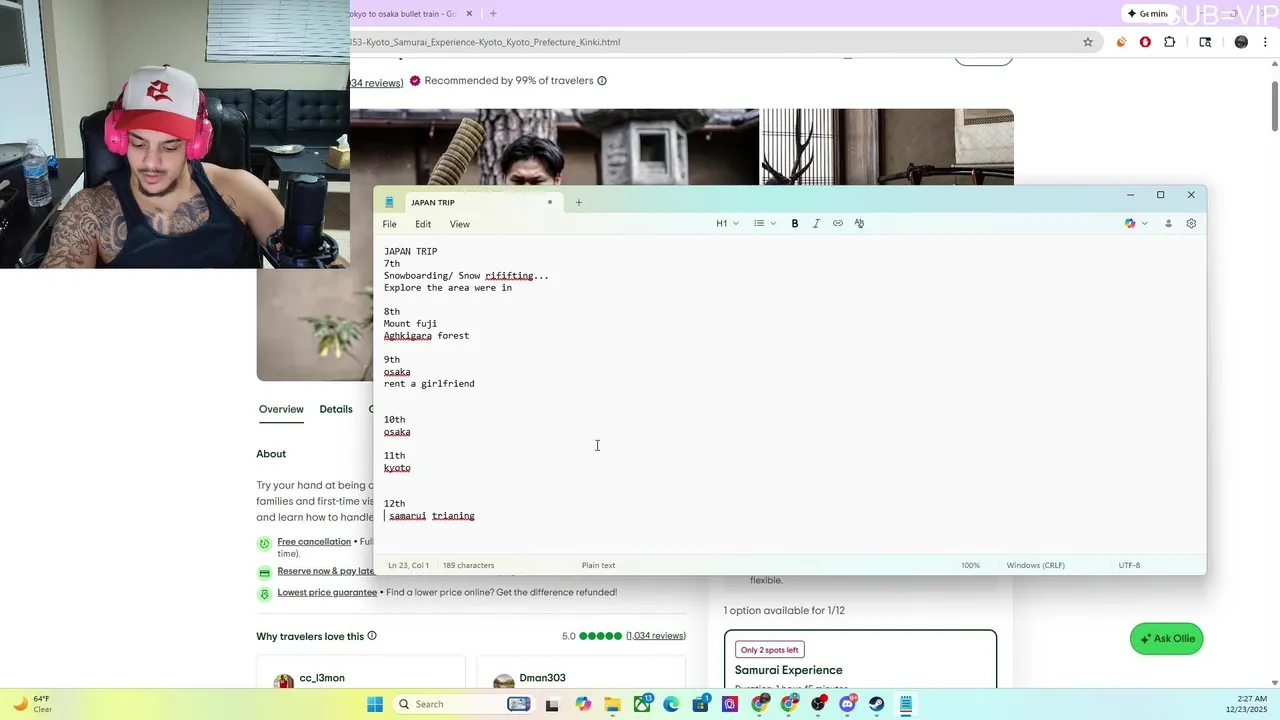Click the Chrome address bar URL
Image resolution: width=1280 pixels, height=720 pixels.
[x=485, y=42]
